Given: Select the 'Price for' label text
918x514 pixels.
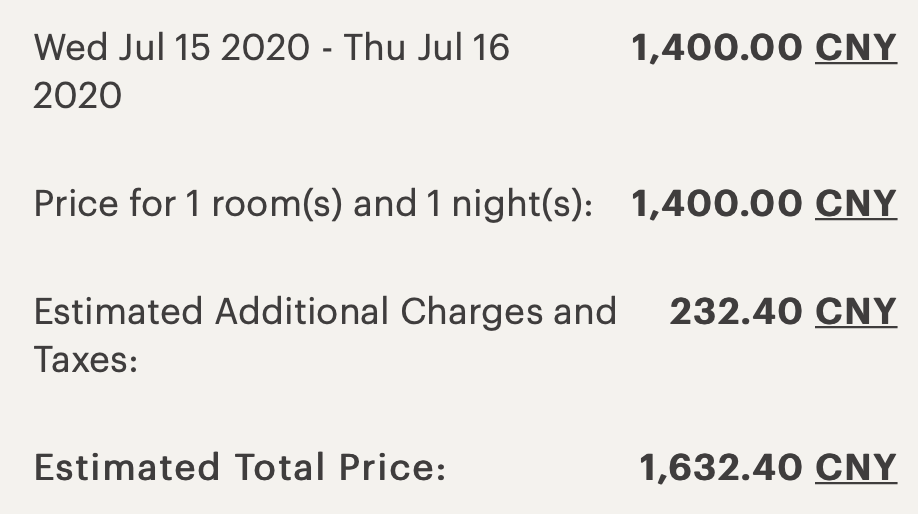Looking at the screenshot, I should coord(104,204).
